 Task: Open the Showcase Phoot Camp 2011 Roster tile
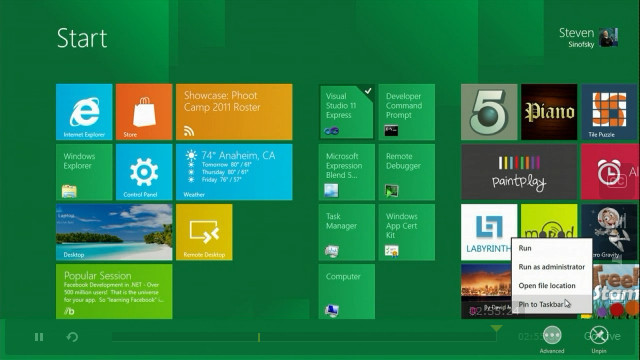(234, 112)
